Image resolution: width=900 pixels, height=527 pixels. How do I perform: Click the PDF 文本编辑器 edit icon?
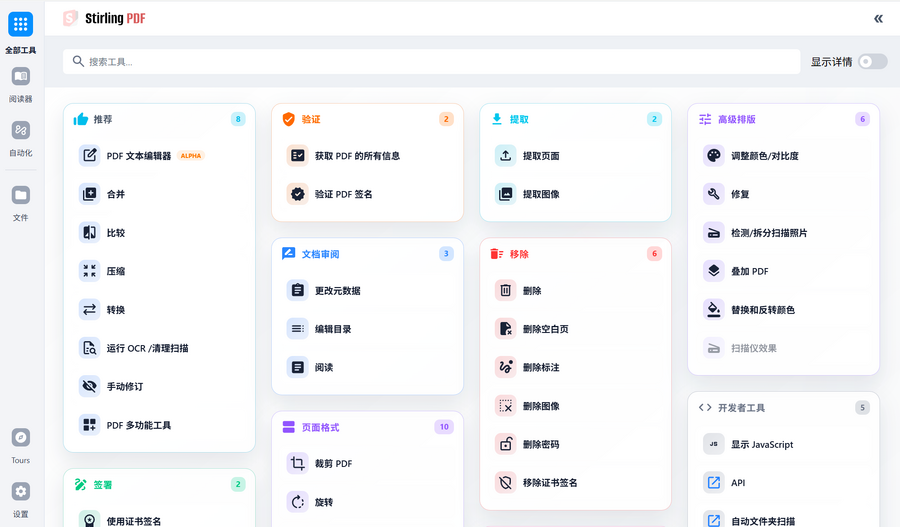pyautogui.click(x=90, y=156)
